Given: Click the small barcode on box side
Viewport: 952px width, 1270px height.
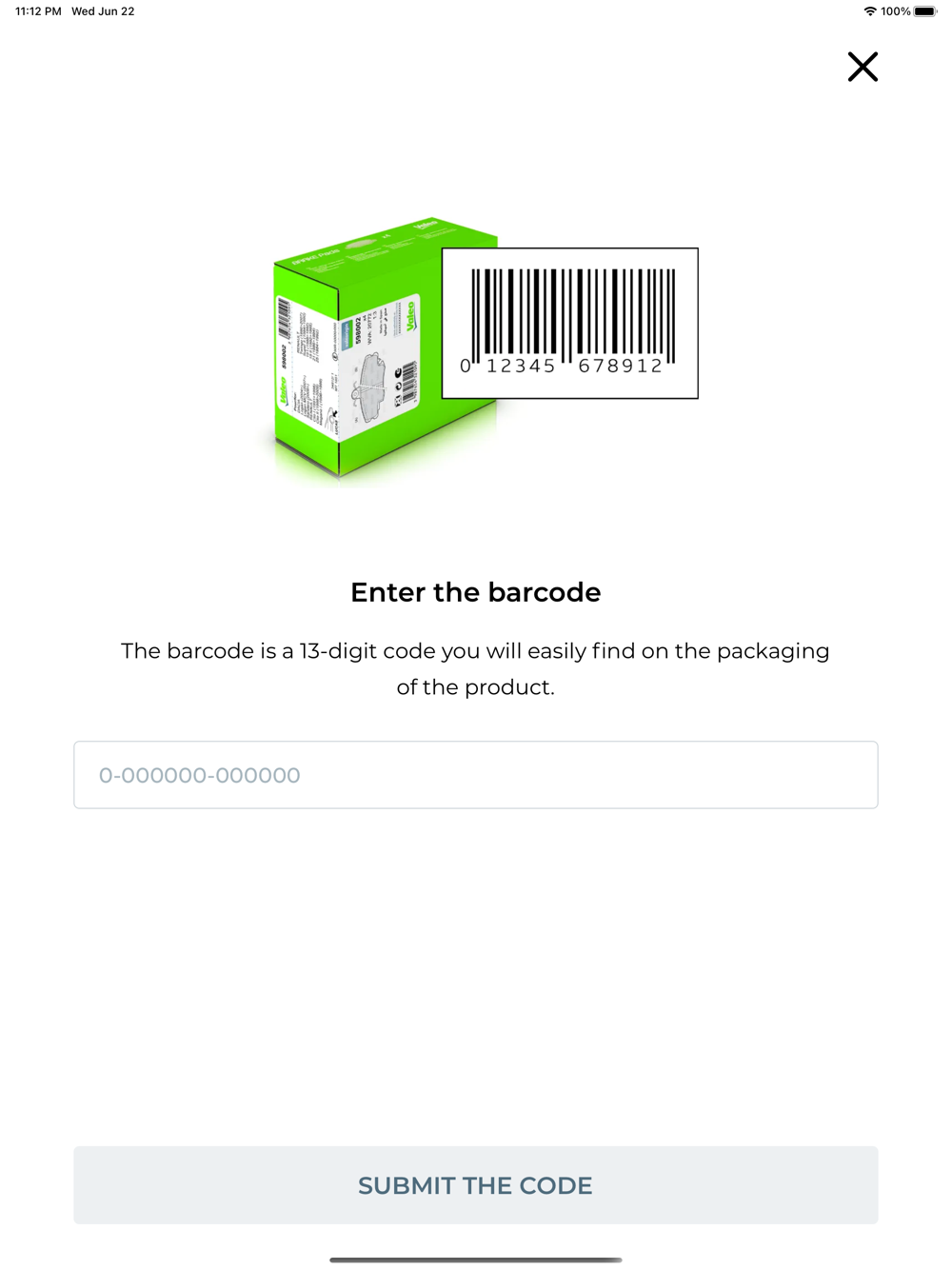Looking at the screenshot, I should pos(284,318).
